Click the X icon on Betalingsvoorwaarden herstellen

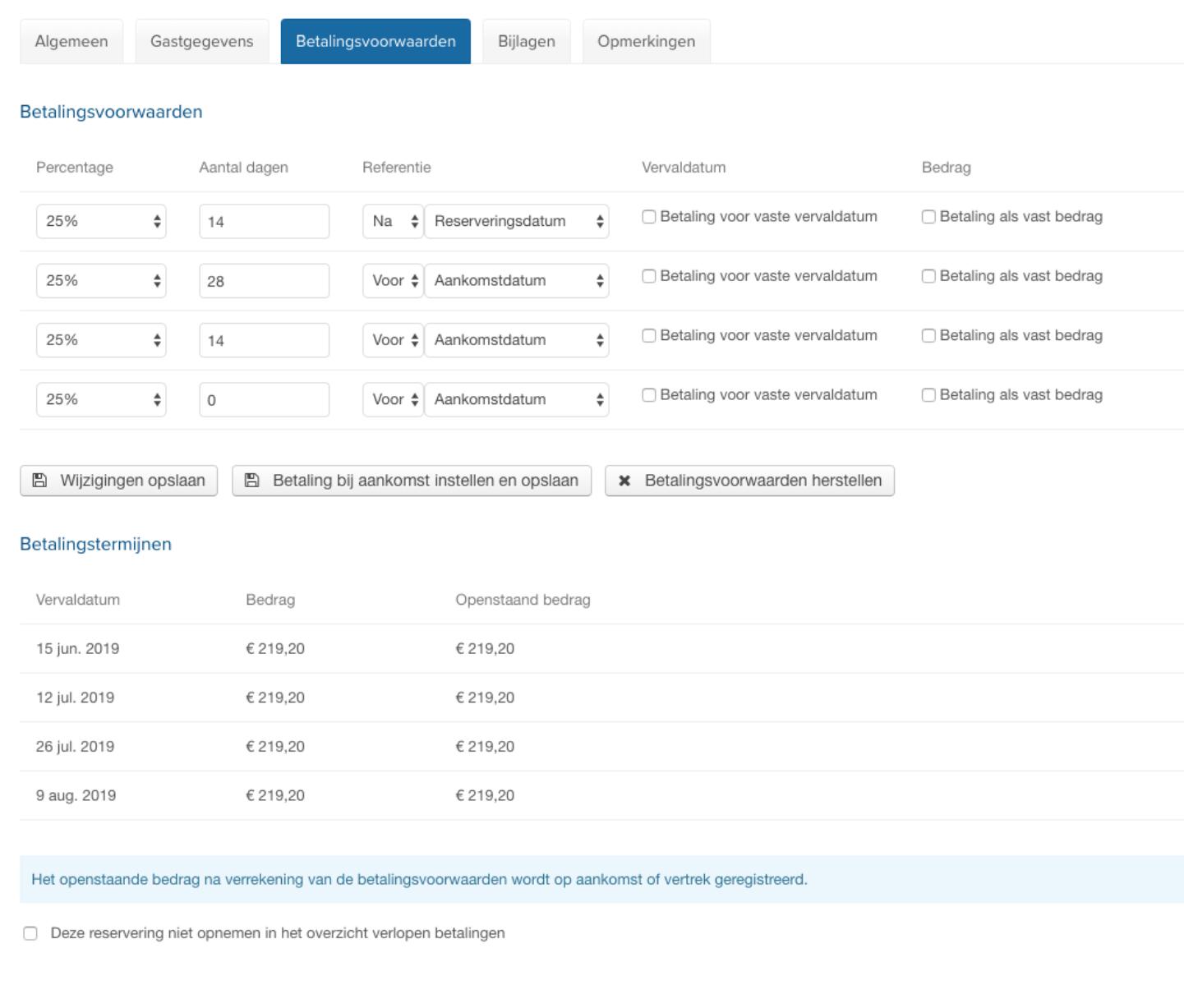tap(624, 481)
